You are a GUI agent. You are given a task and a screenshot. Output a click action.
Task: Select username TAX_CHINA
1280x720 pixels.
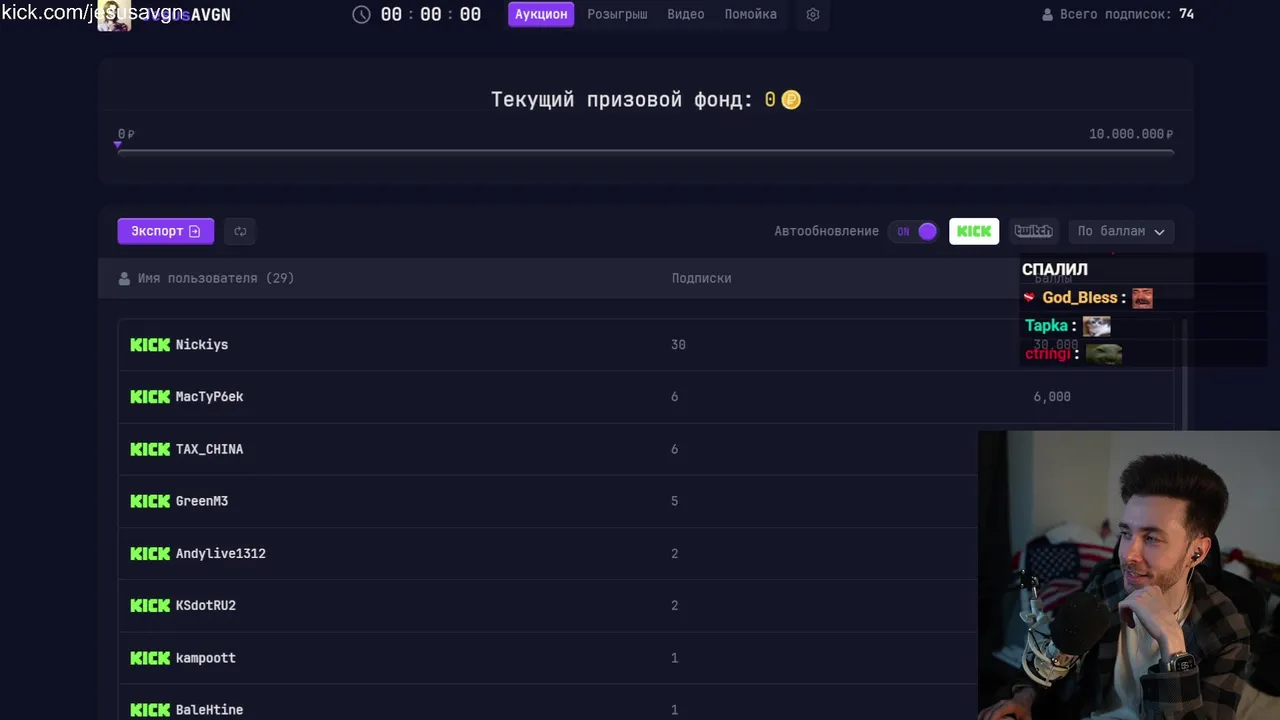click(210, 449)
